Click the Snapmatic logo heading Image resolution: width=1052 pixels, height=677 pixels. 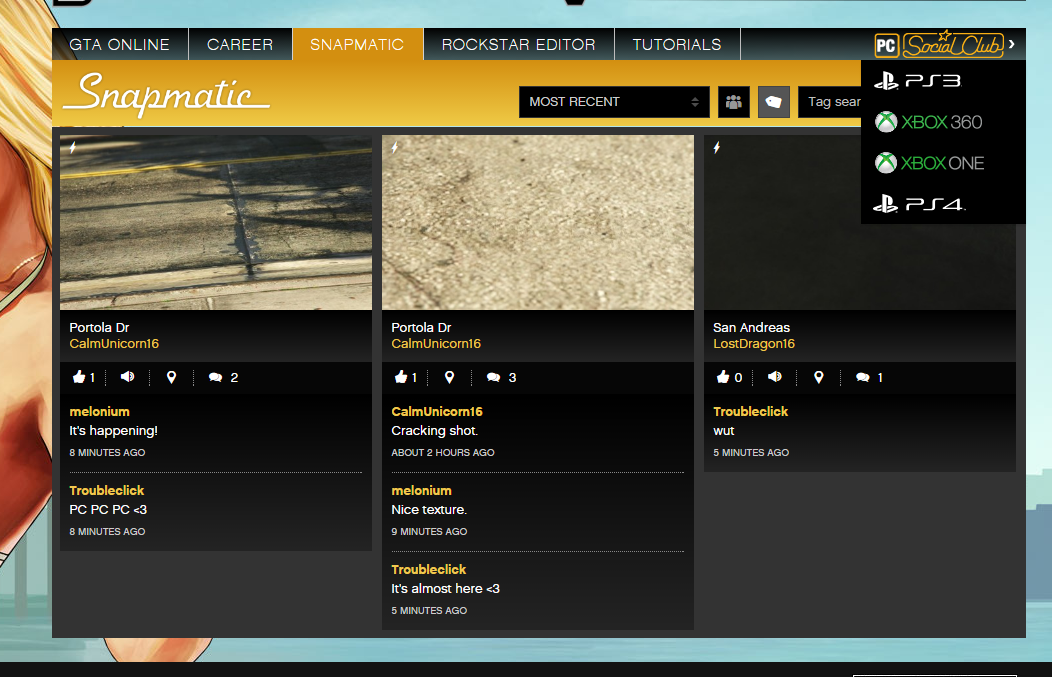click(166, 94)
